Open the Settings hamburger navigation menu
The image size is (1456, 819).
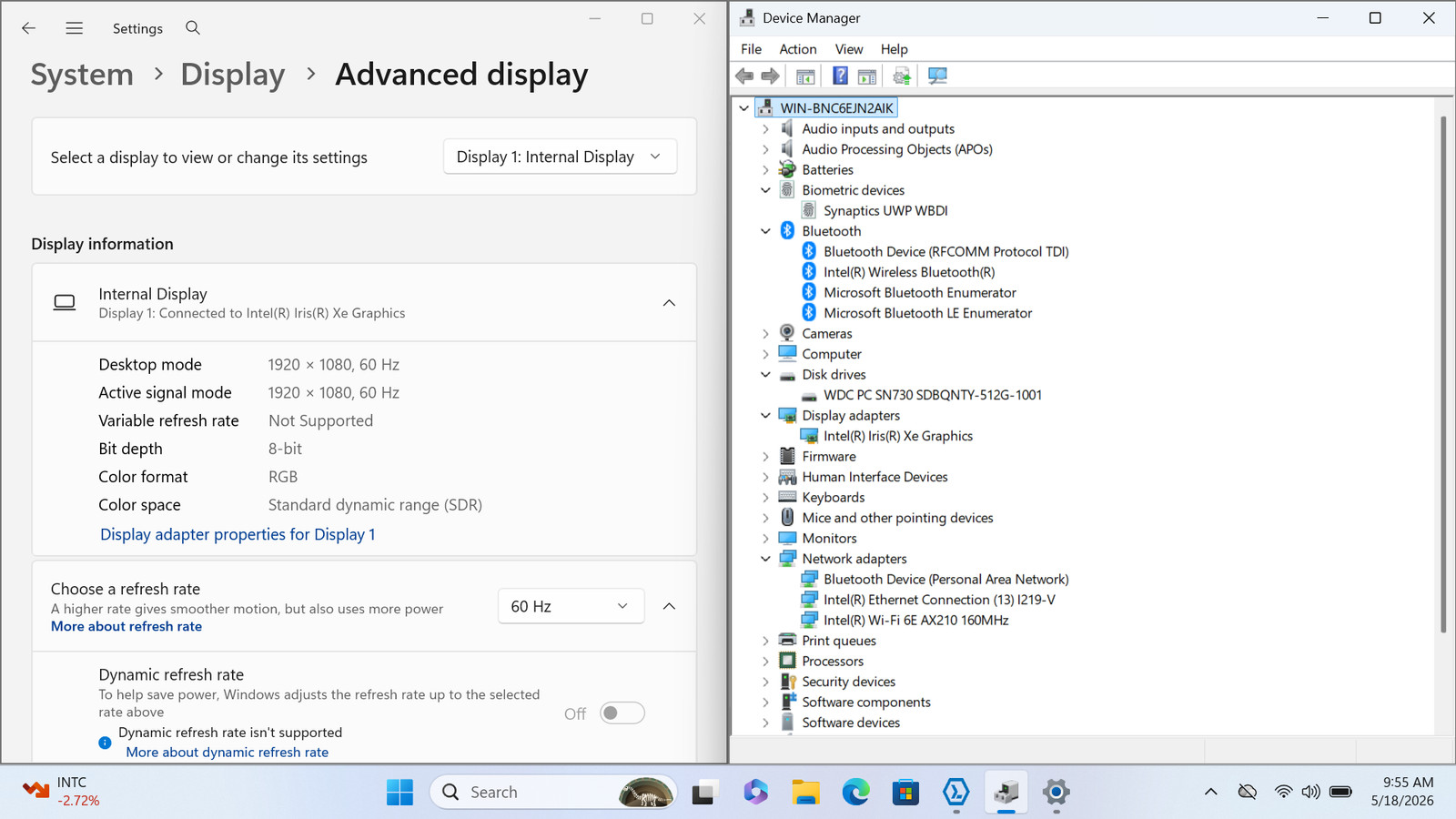75,28
